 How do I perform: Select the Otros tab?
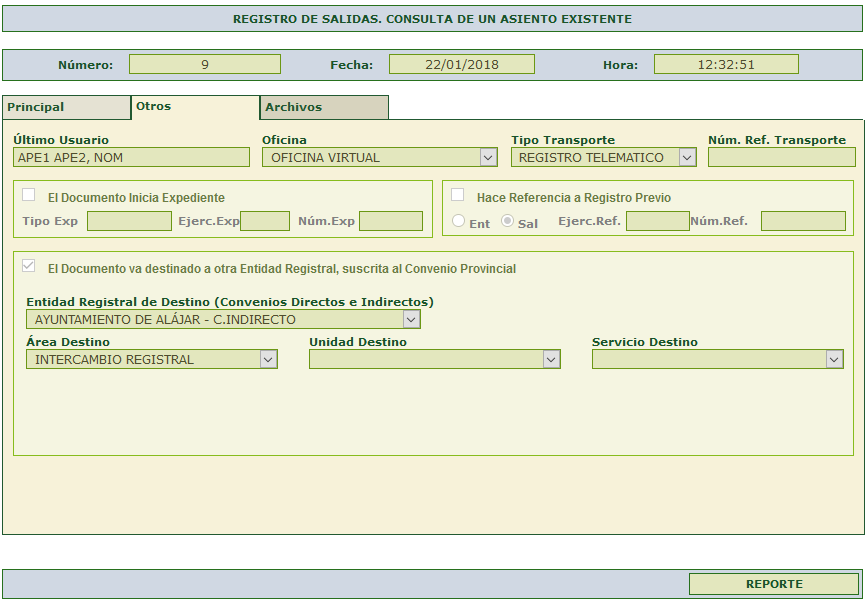195,107
